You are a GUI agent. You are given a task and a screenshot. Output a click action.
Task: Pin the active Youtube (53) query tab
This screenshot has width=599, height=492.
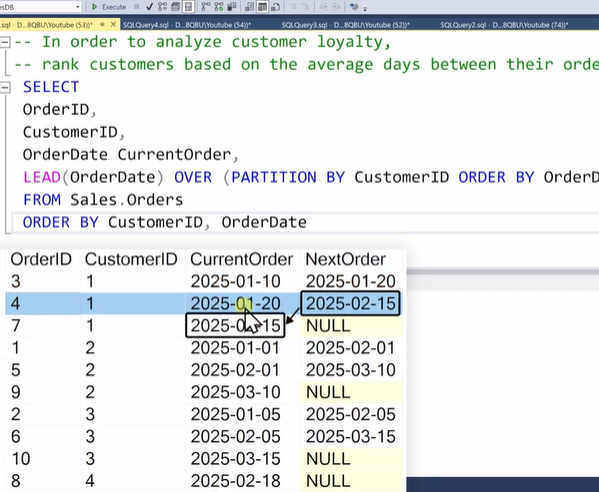[x=102, y=24]
